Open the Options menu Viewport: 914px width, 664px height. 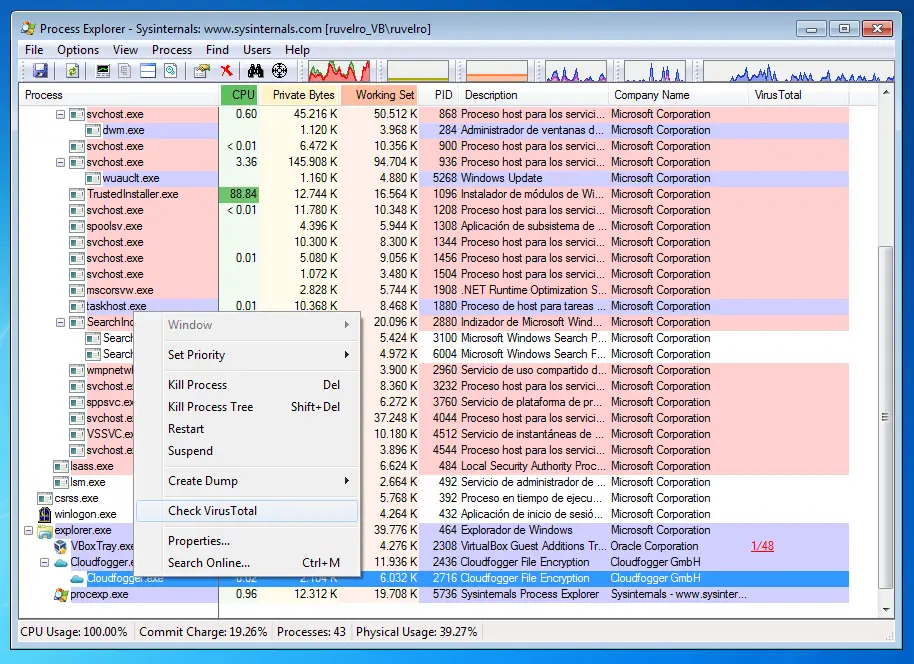pos(78,50)
